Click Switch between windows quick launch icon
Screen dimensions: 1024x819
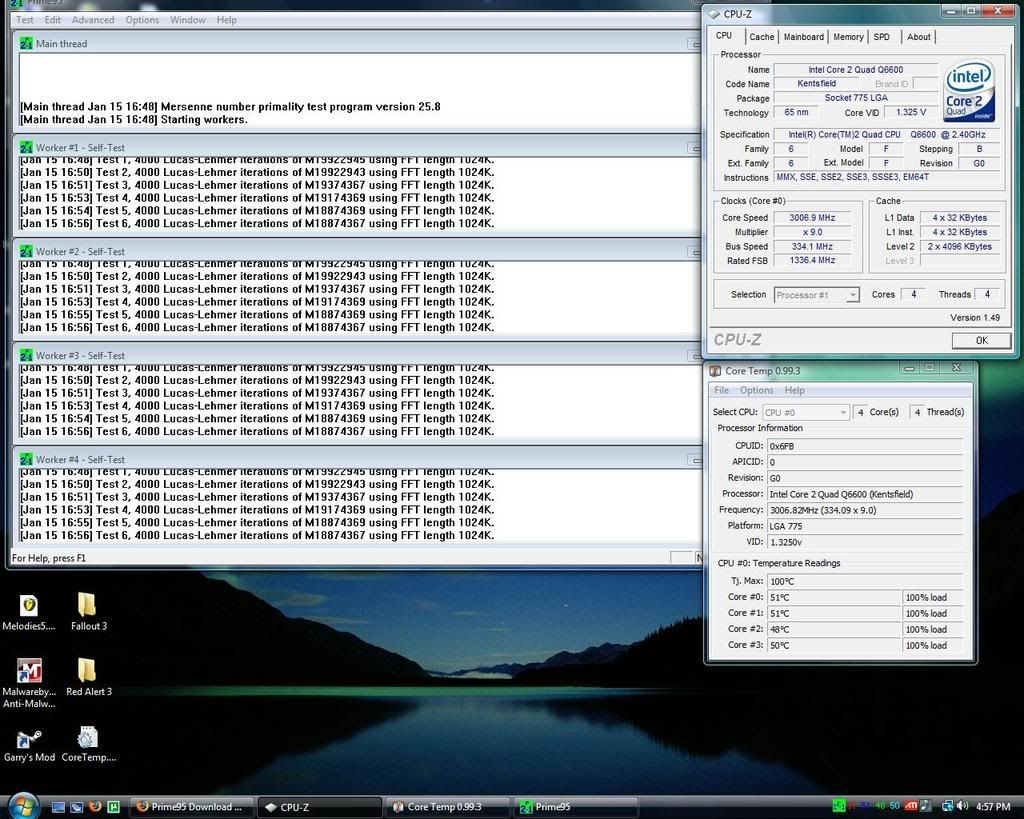76,807
